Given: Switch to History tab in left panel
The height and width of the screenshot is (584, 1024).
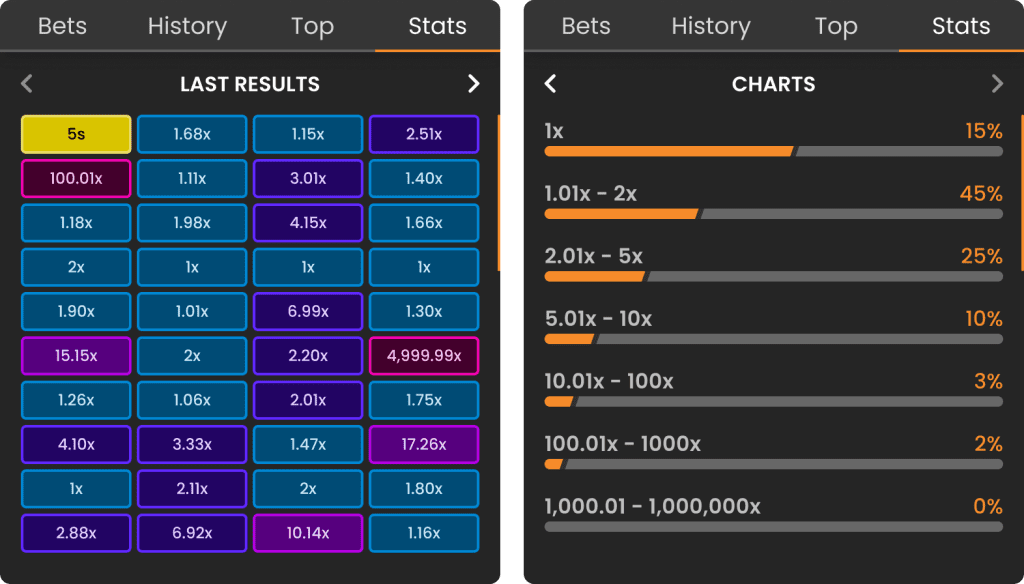Looking at the screenshot, I should pos(187,26).
